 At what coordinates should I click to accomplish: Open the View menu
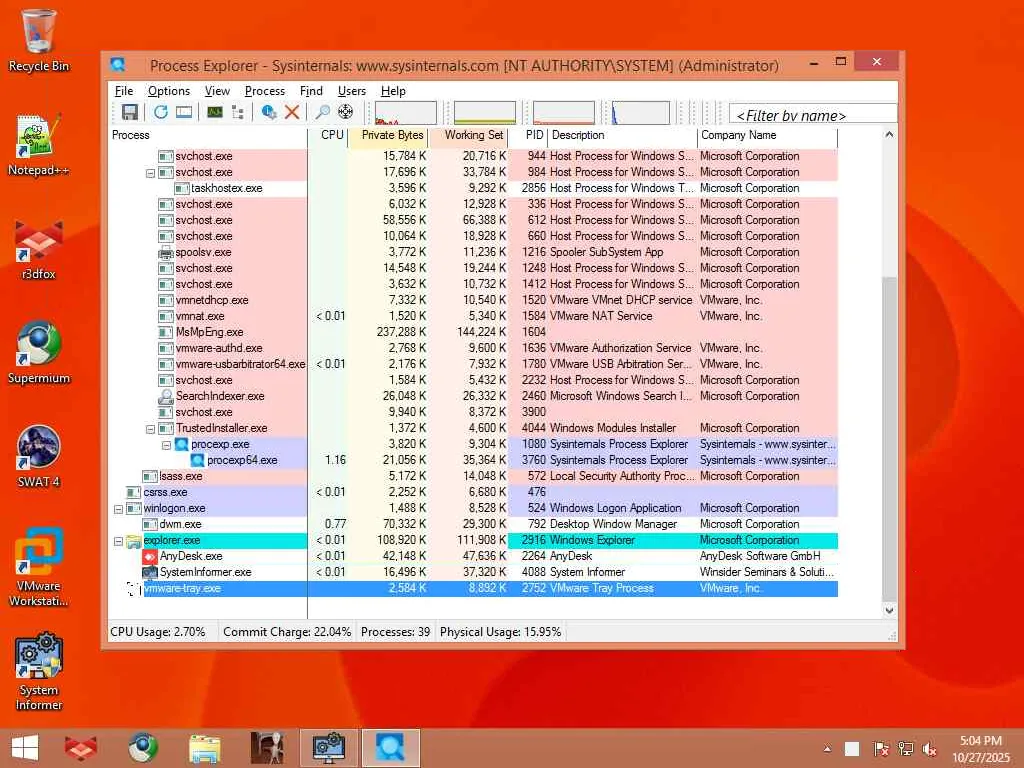click(x=217, y=91)
